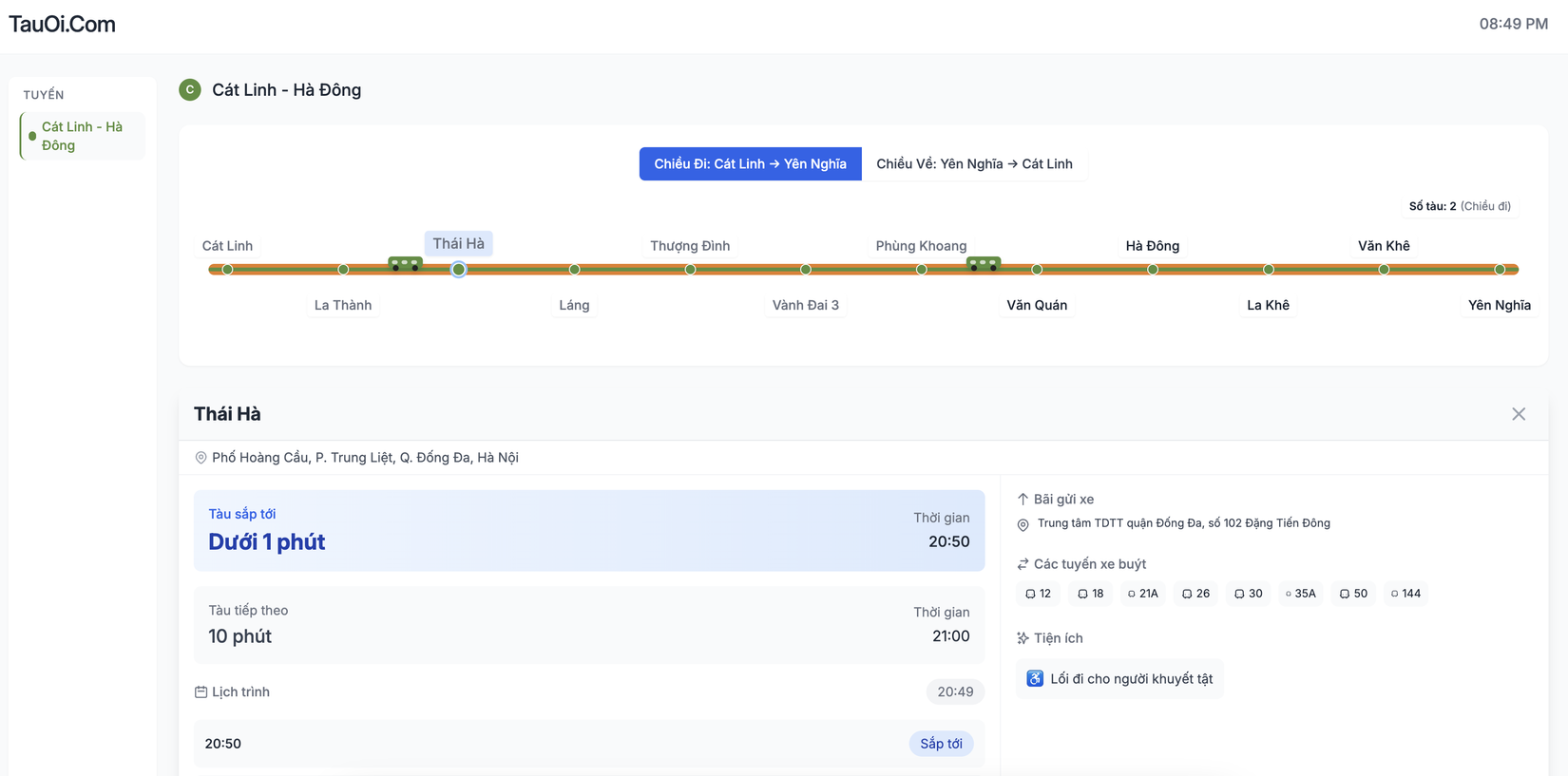Click the train icon near Văn Quán
Image resolution: width=1568 pixels, height=776 pixels.
[x=983, y=264]
